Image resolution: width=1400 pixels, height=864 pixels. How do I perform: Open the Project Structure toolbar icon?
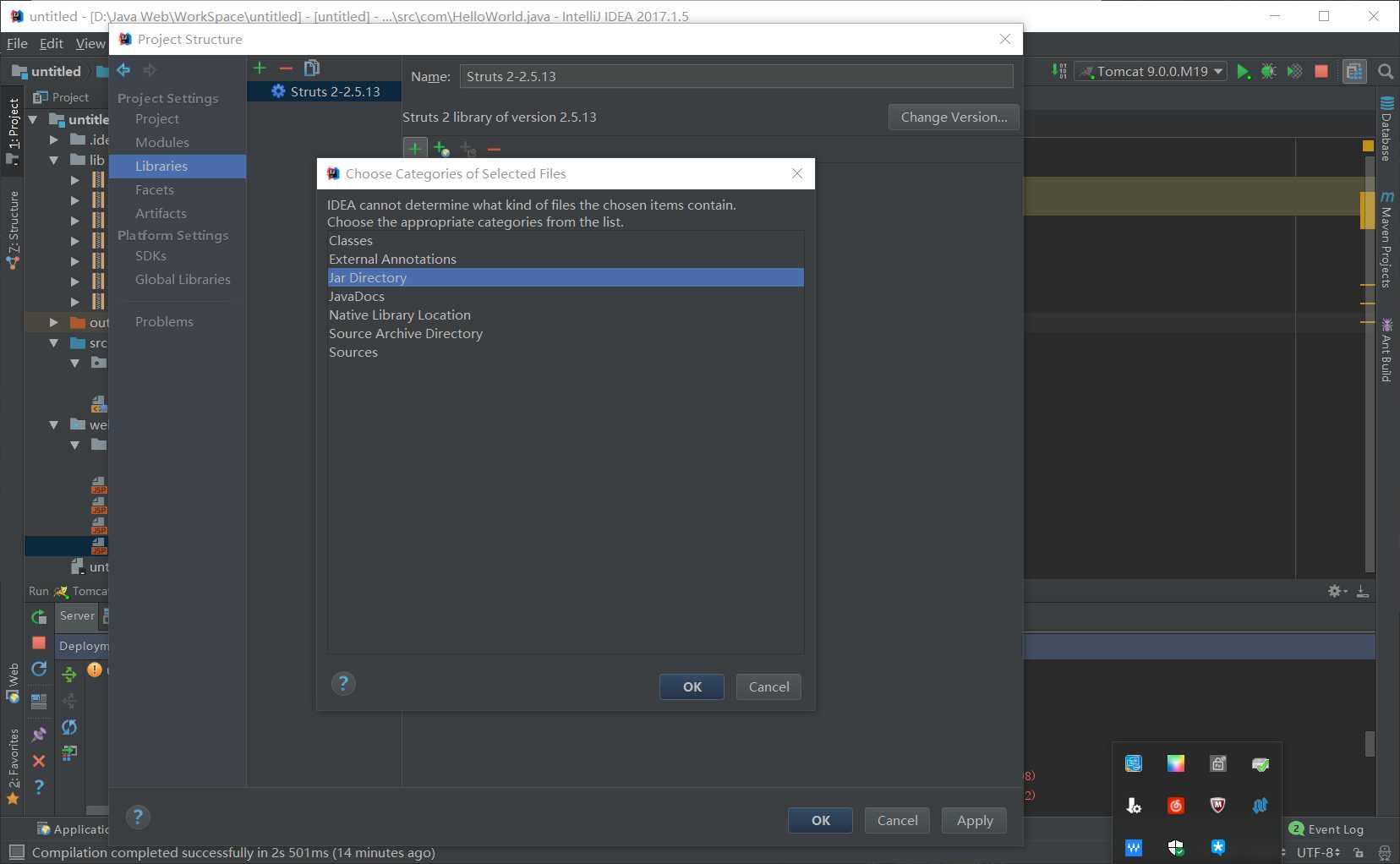[x=1354, y=72]
